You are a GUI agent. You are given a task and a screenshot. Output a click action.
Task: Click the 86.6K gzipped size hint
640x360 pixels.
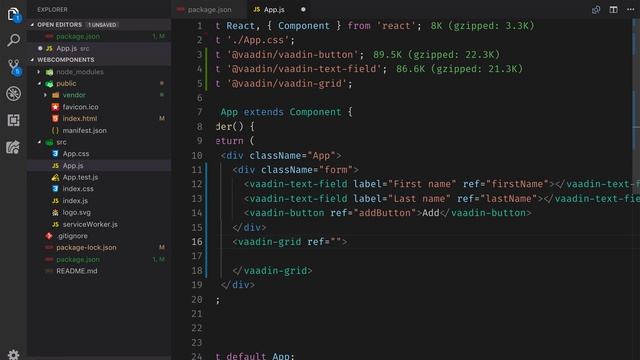coord(459,69)
